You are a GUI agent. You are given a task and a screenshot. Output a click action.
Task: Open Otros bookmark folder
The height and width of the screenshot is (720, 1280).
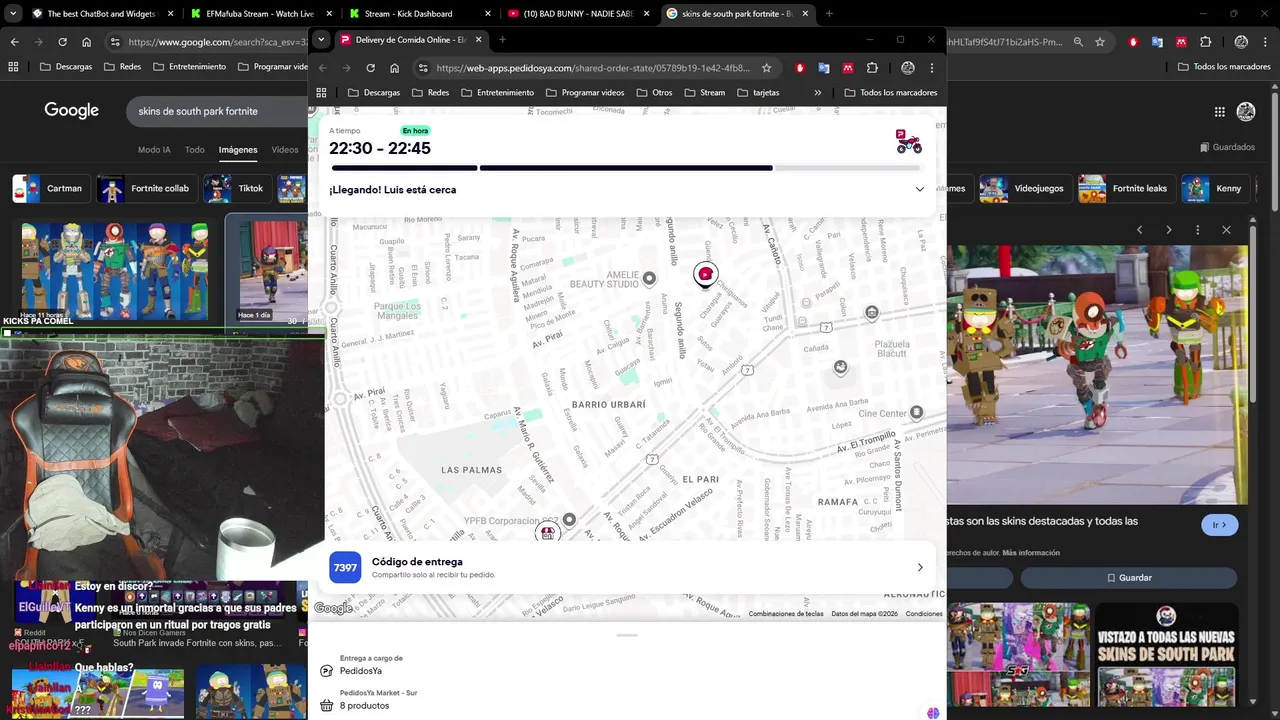[x=653, y=93]
